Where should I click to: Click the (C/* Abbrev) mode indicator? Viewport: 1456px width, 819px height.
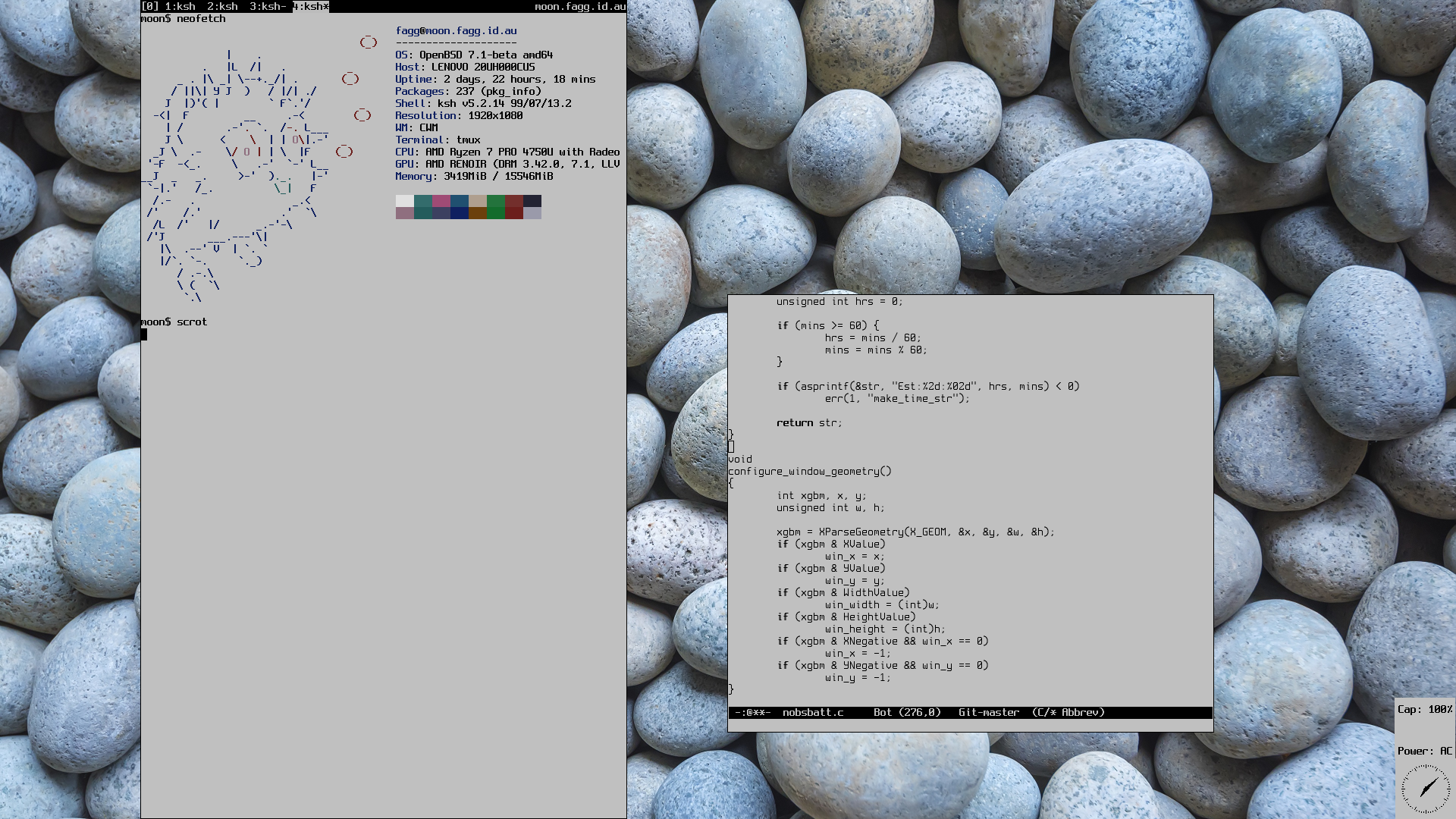[x=1068, y=712]
